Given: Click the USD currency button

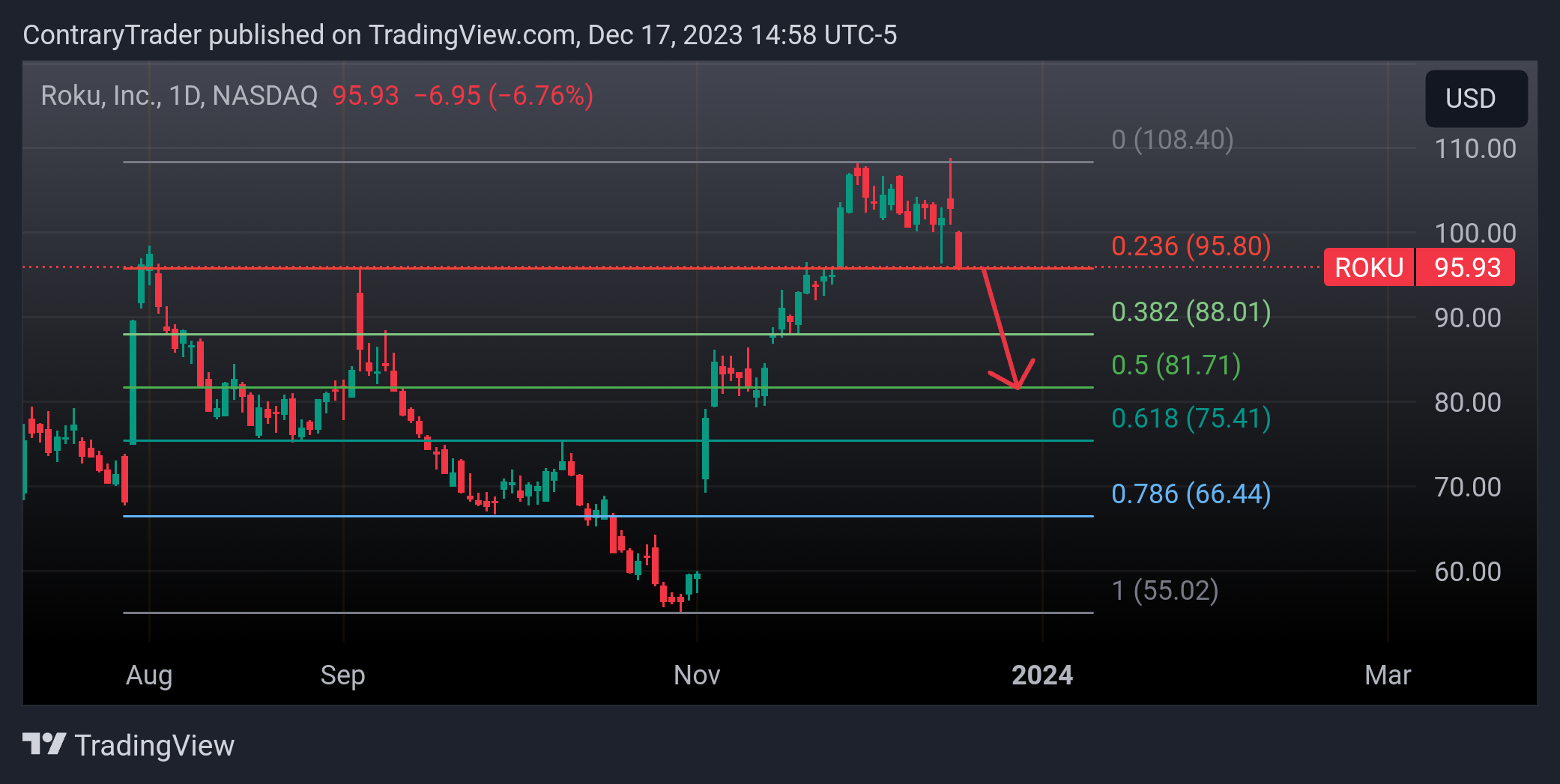Looking at the screenshot, I should pos(1475,99).
